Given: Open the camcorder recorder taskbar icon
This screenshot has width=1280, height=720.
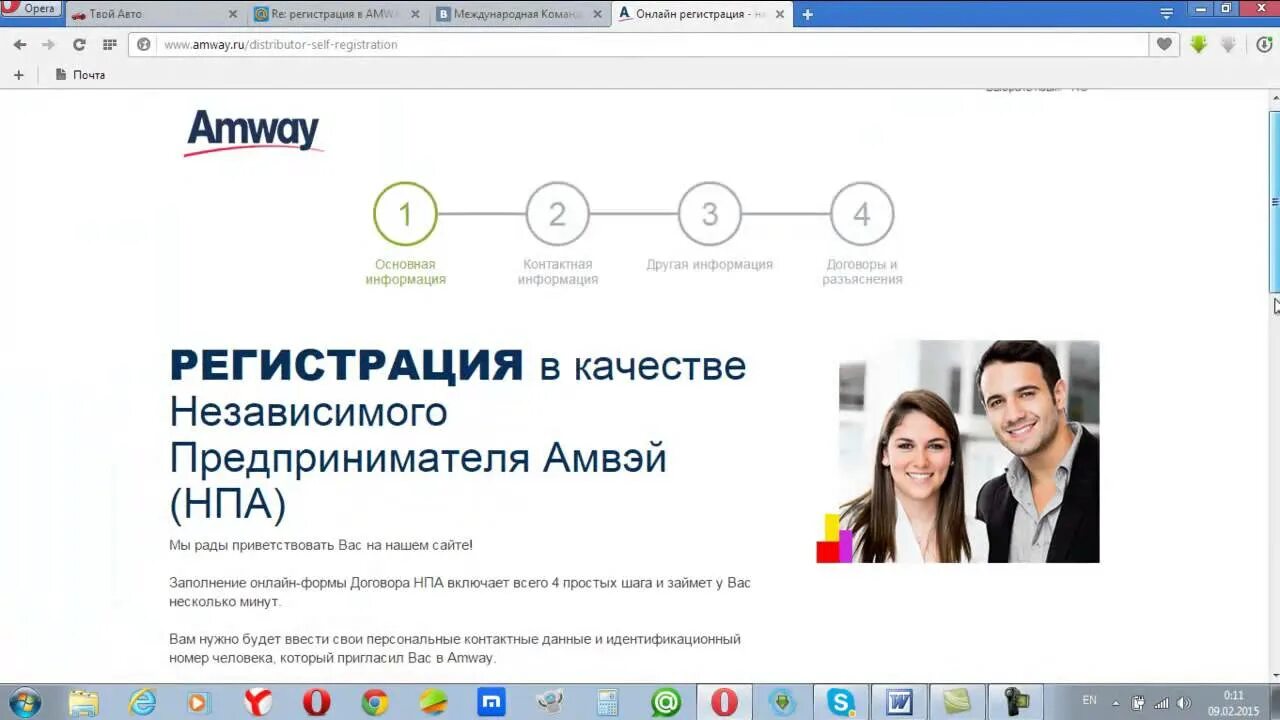Looking at the screenshot, I should pyautogui.click(x=1015, y=702).
